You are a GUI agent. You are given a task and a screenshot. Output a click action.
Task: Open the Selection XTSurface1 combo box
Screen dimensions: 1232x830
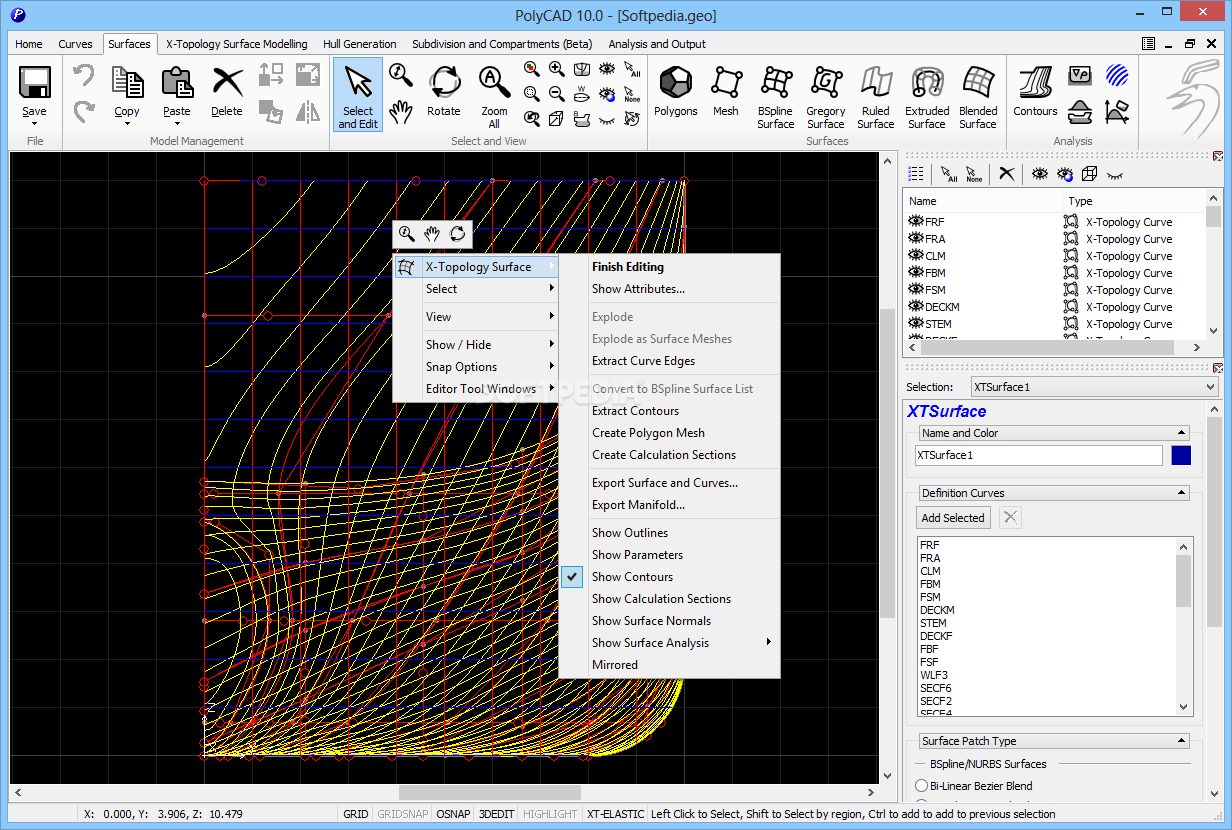1093,387
